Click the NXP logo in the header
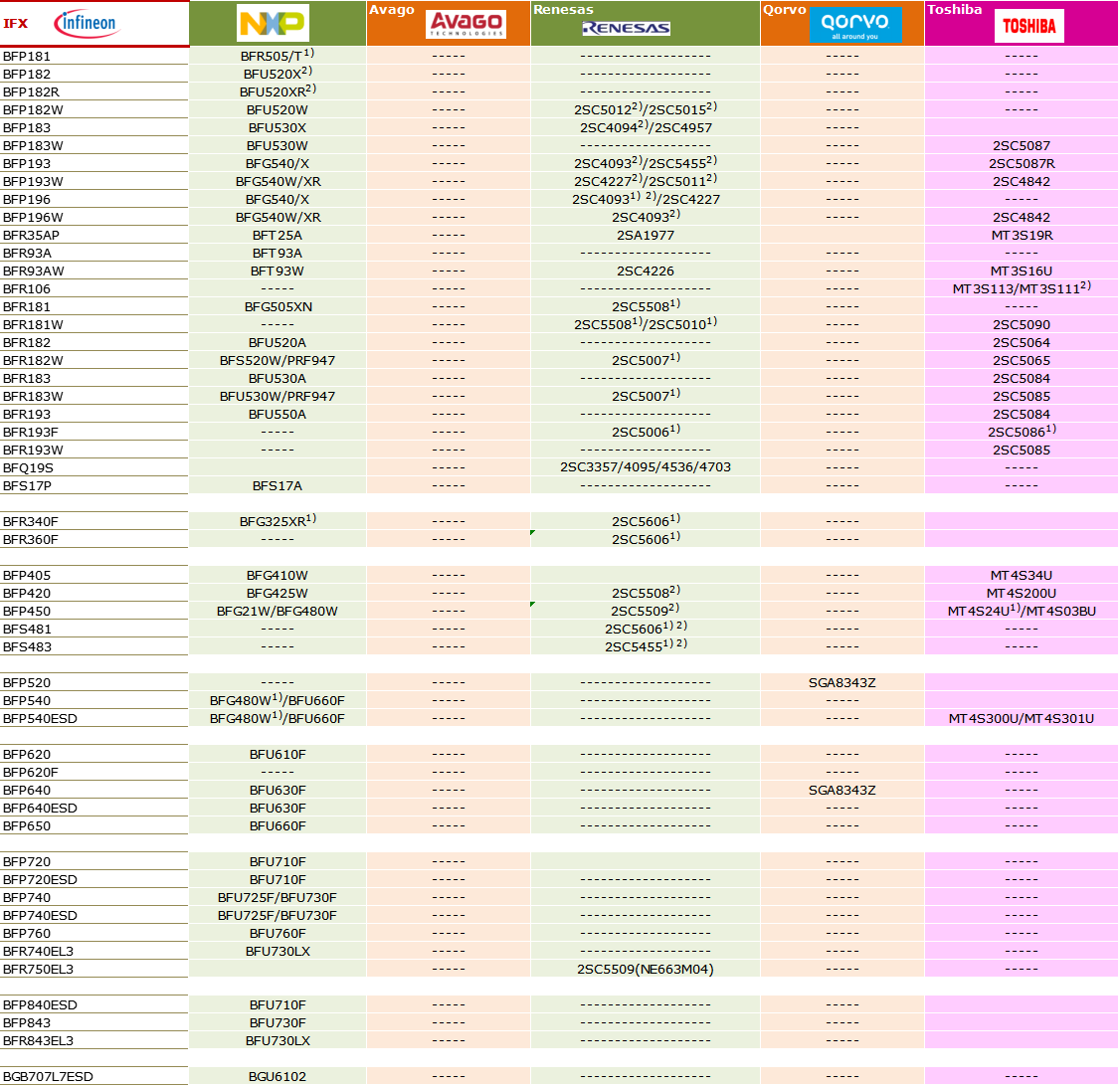 (273, 23)
